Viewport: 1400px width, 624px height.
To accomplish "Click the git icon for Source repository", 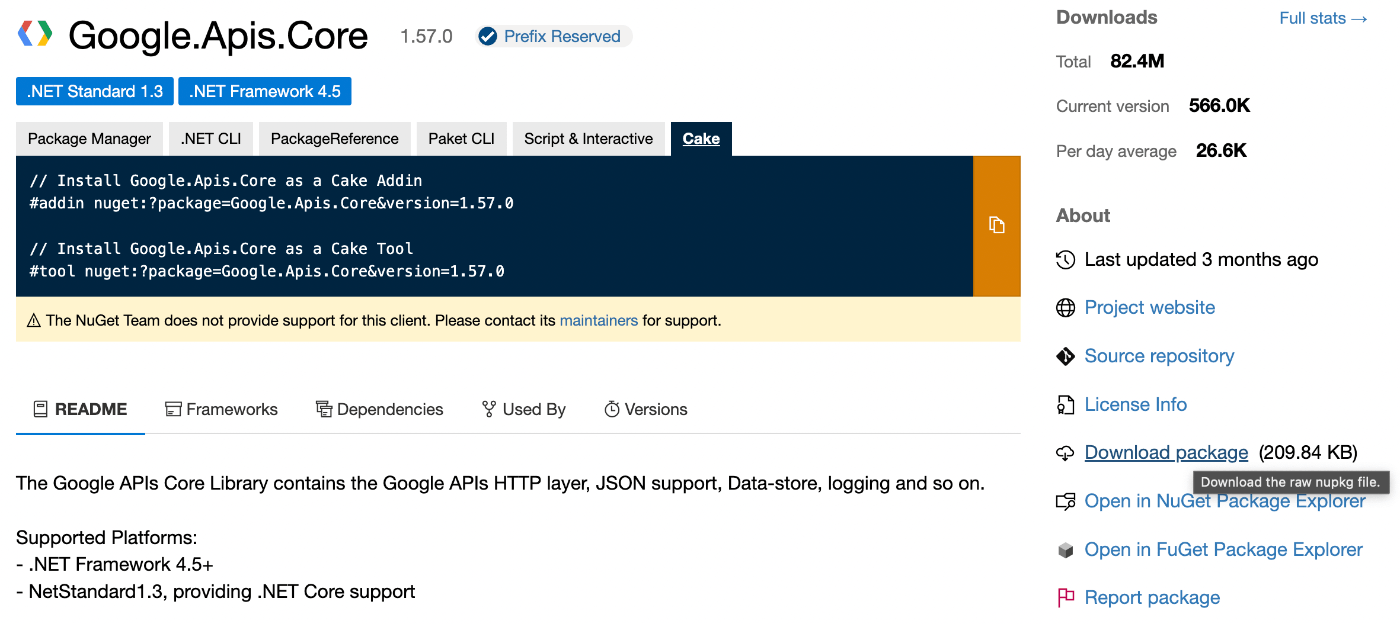I will [x=1066, y=356].
